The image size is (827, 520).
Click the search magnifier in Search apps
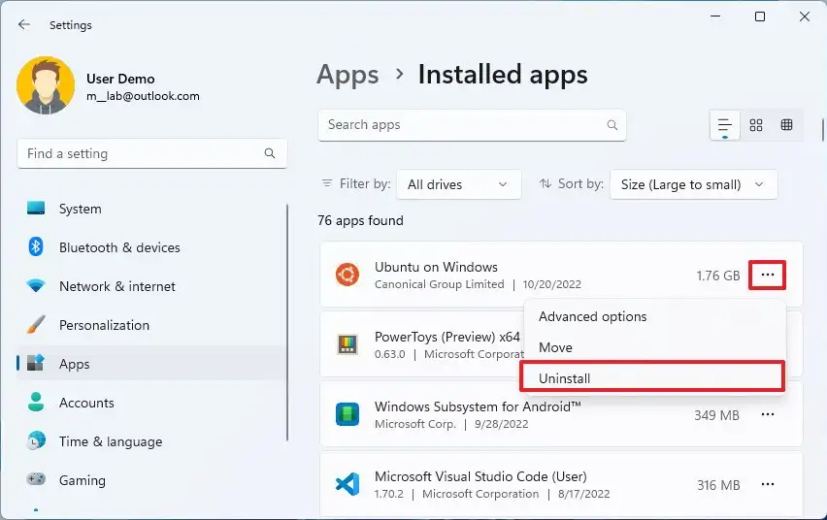point(612,125)
